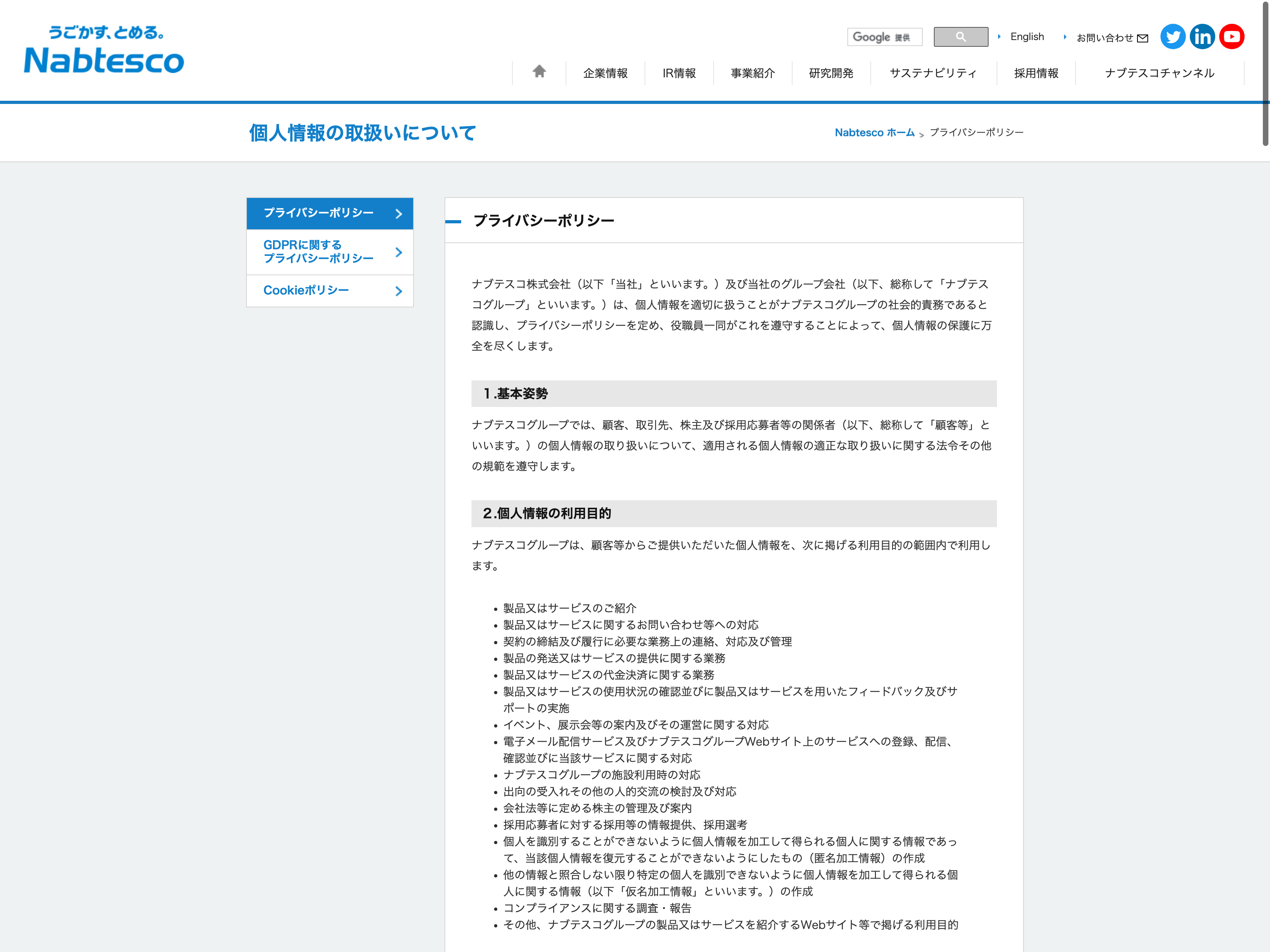Open Nabtesco LinkedIn page icon
Screen dimensions: 1270x952
tap(1202, 37)
